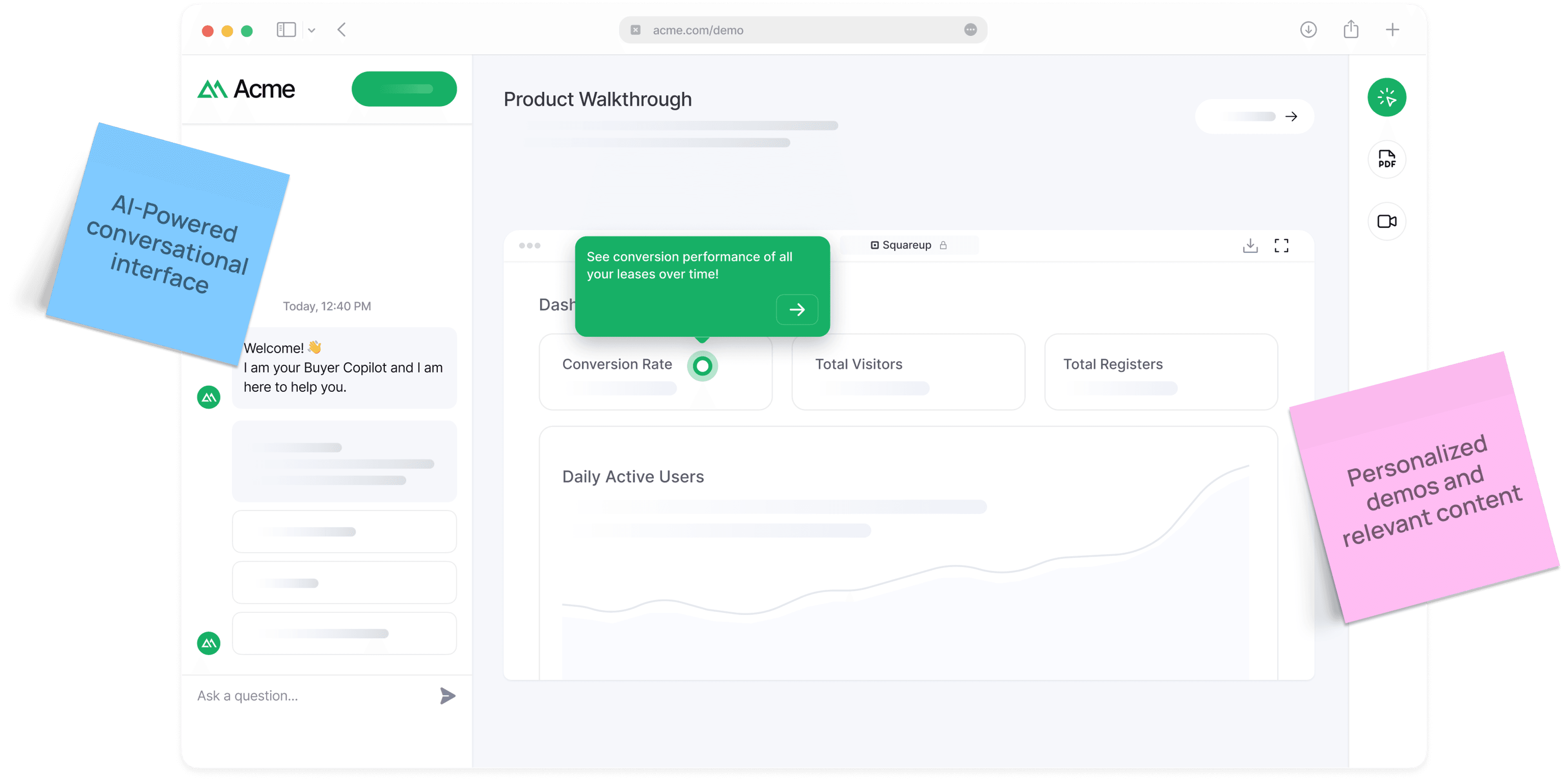
Task: Send message with the paper plane icon
Action: (x=448, y=696)
